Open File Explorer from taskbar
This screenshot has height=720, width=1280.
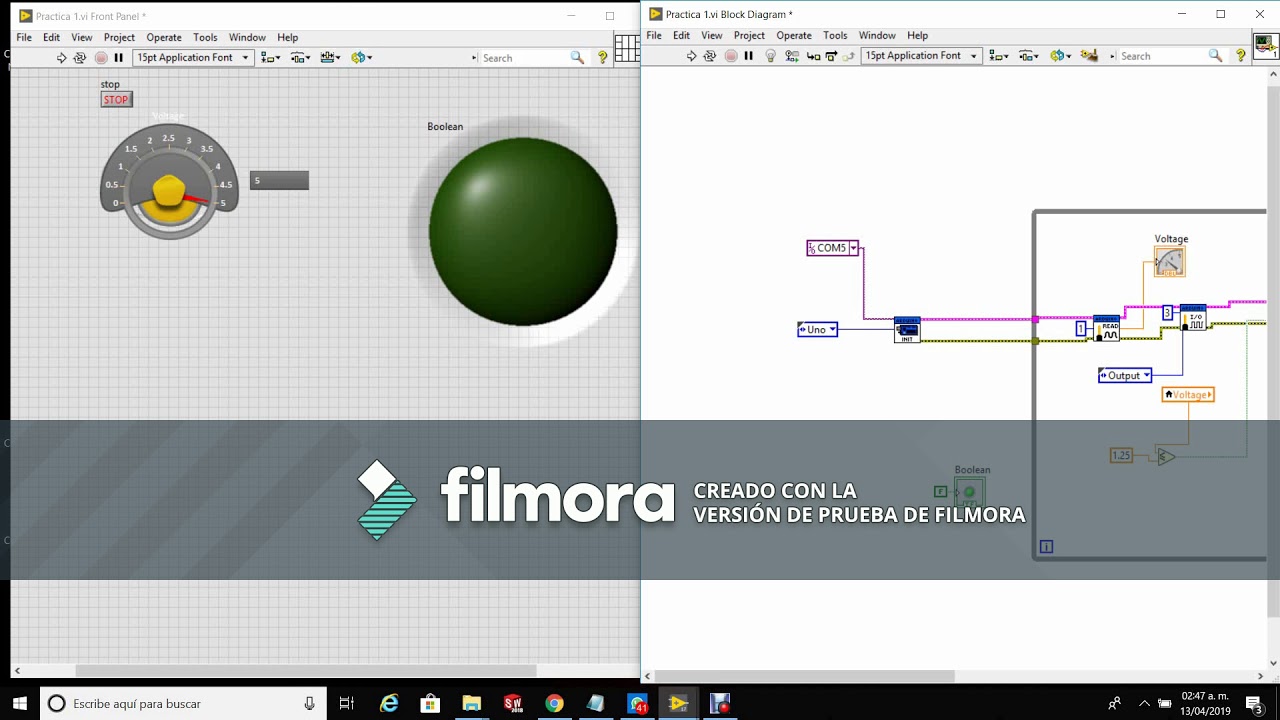coord(471,703)
